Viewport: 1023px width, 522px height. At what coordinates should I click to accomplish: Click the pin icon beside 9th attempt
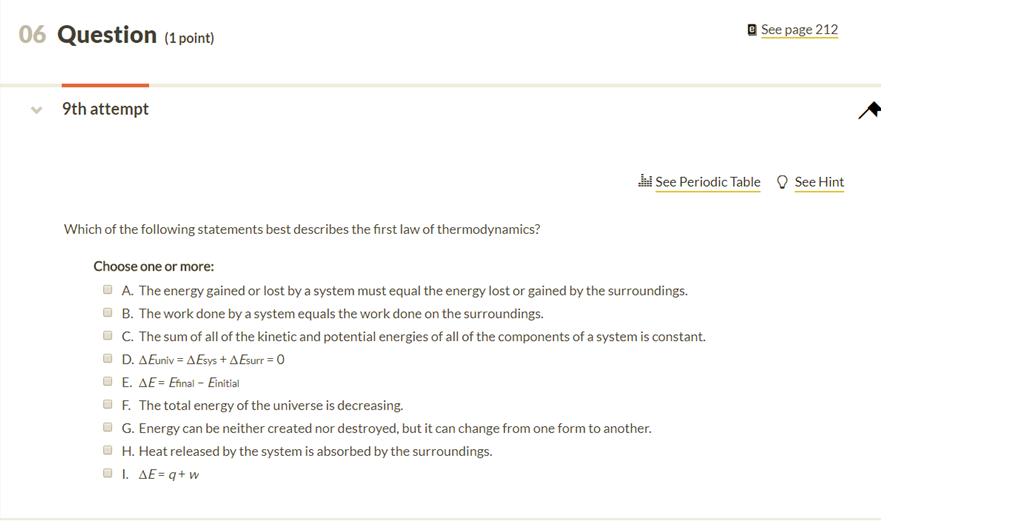coord(869,111)
